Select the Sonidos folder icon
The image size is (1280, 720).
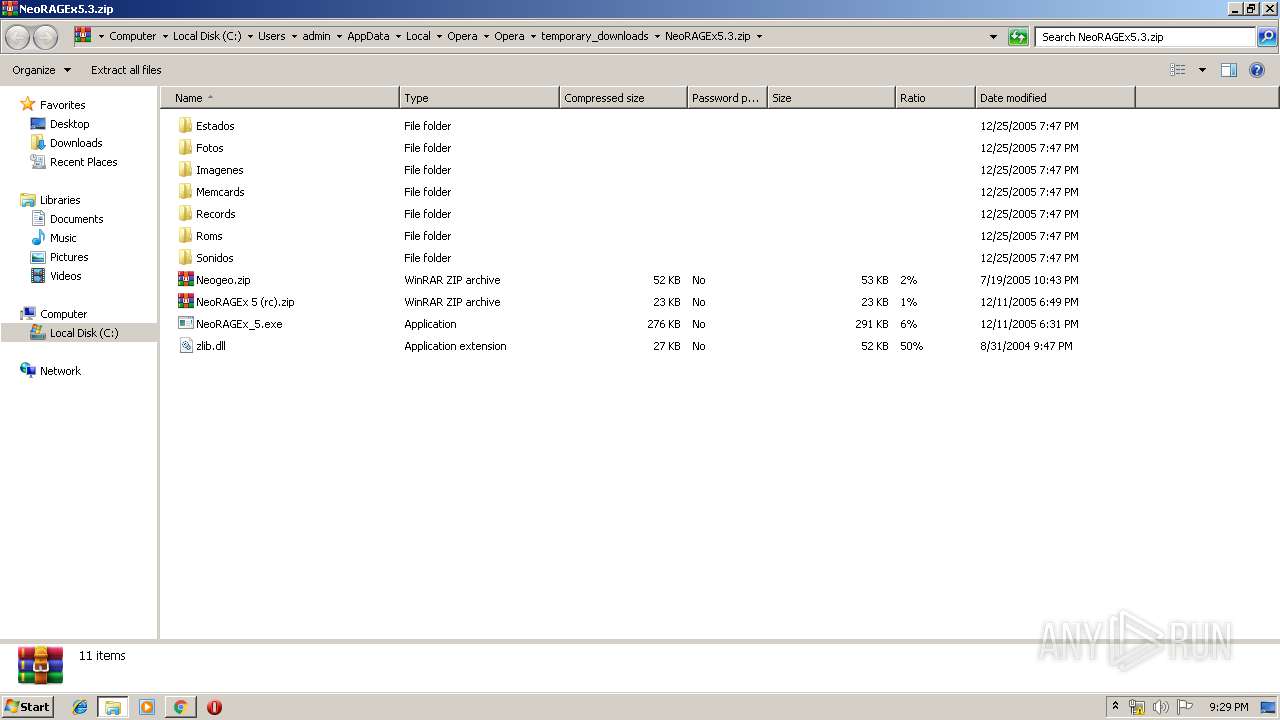point(185,258)
